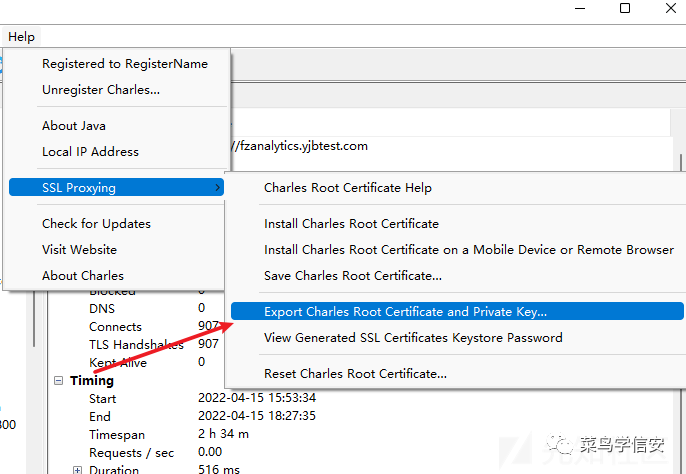The image size is (686, 474).
Task: Click the End row label
Action: coord(100,417)
